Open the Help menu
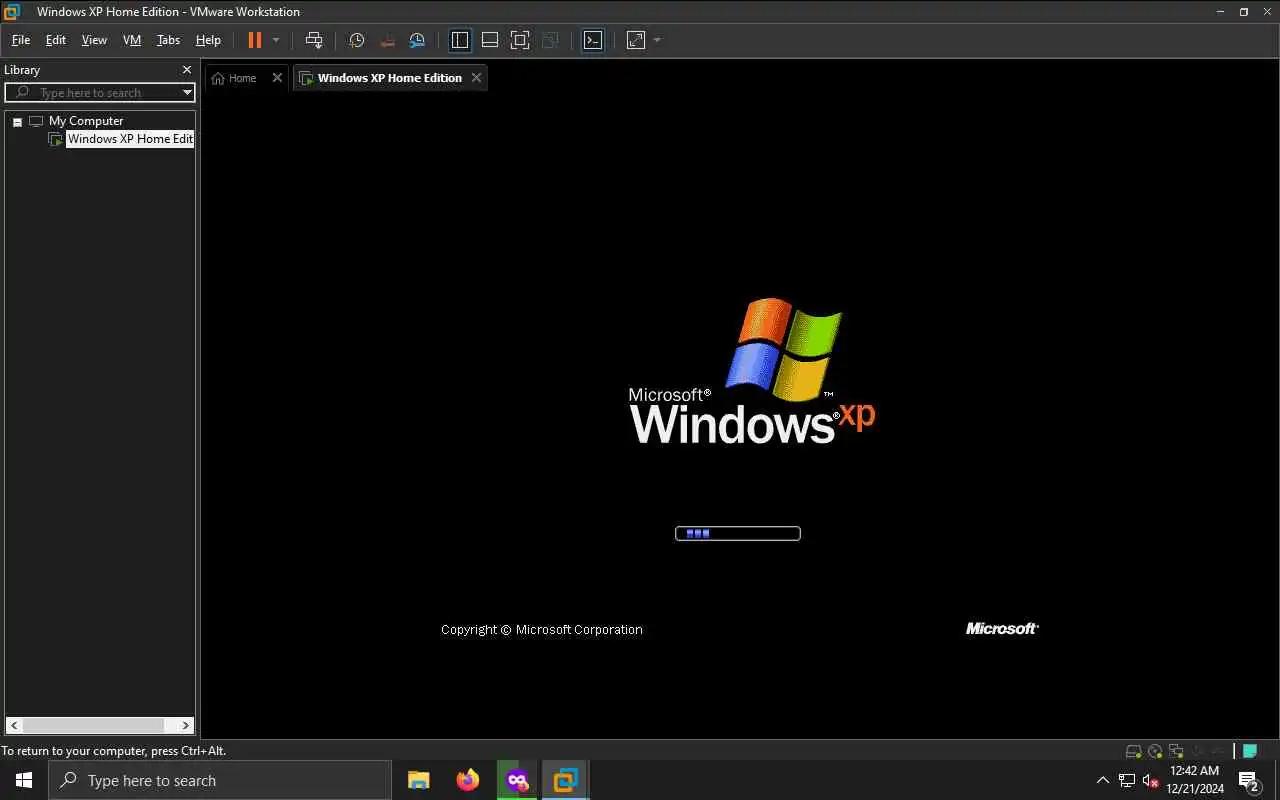Image resolution: width=1280 pixels, height=800 pixels. pos(208,40)
